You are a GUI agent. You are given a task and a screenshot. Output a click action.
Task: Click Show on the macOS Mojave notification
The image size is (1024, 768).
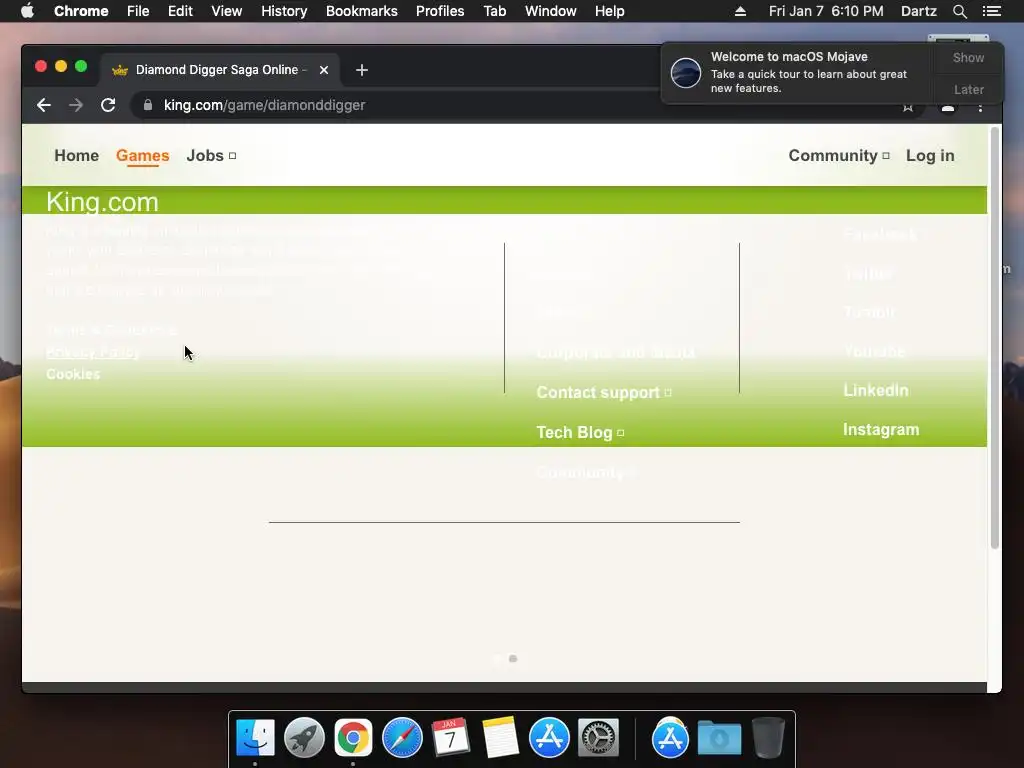pos(968,57)
